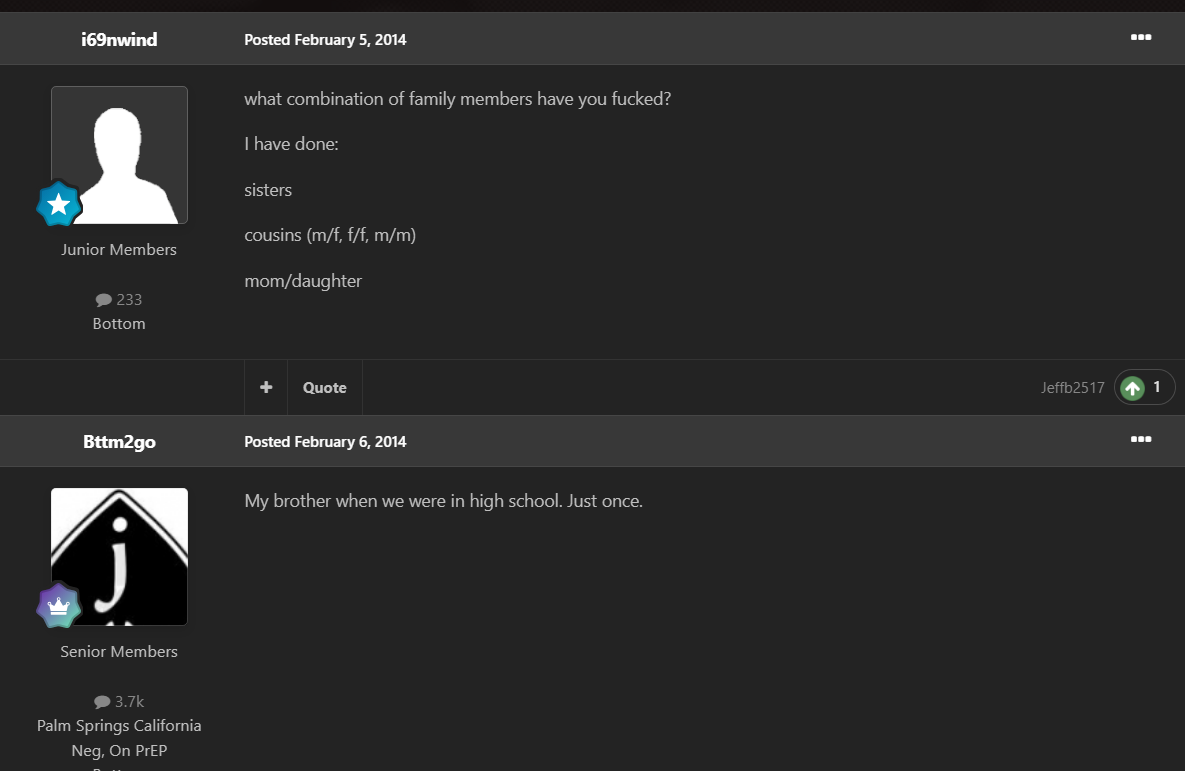Click the 3.7k post count
Viewport: 1185px width, 771px height.
click(x=129, y=701)
